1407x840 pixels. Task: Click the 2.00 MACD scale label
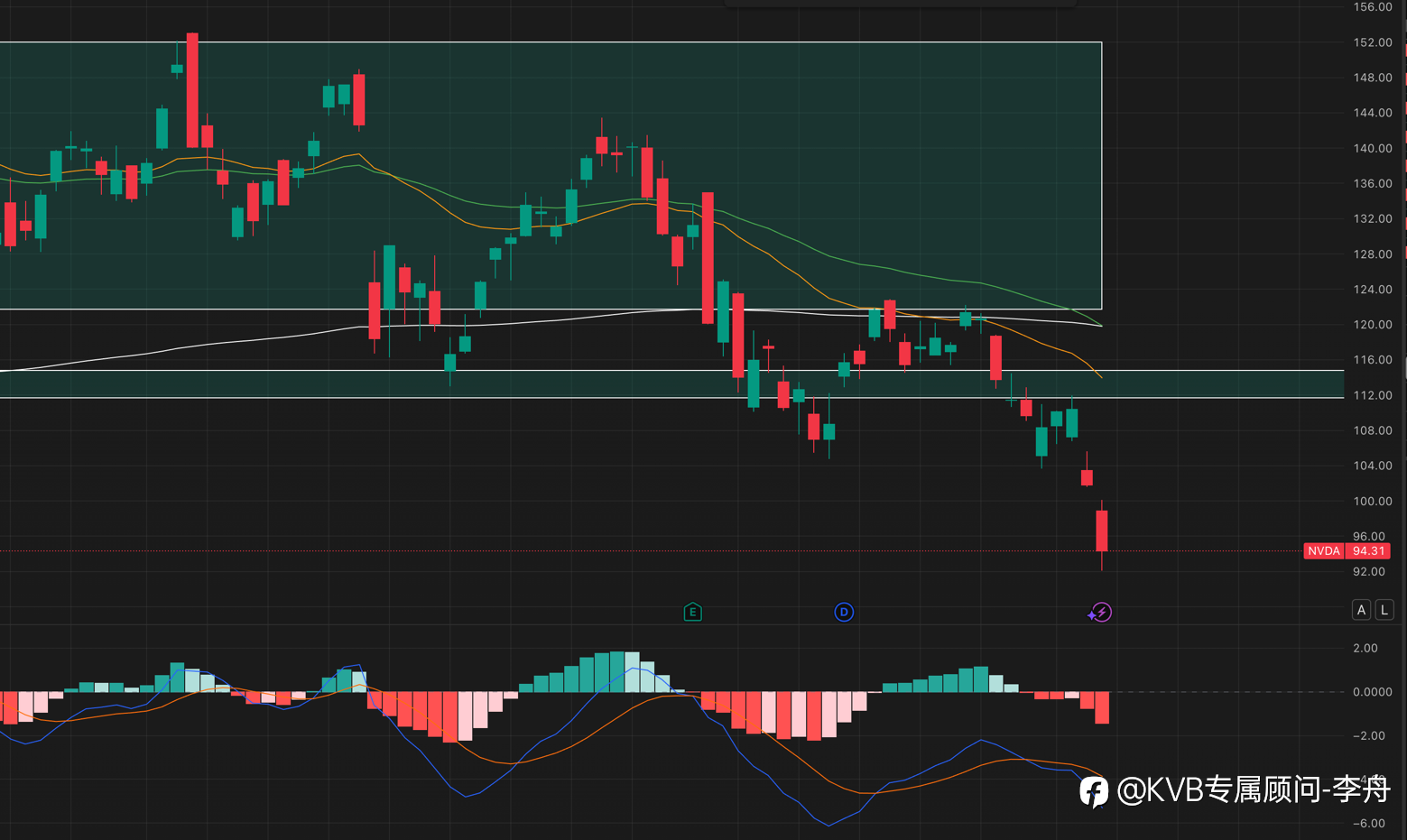pos(1365,648)
